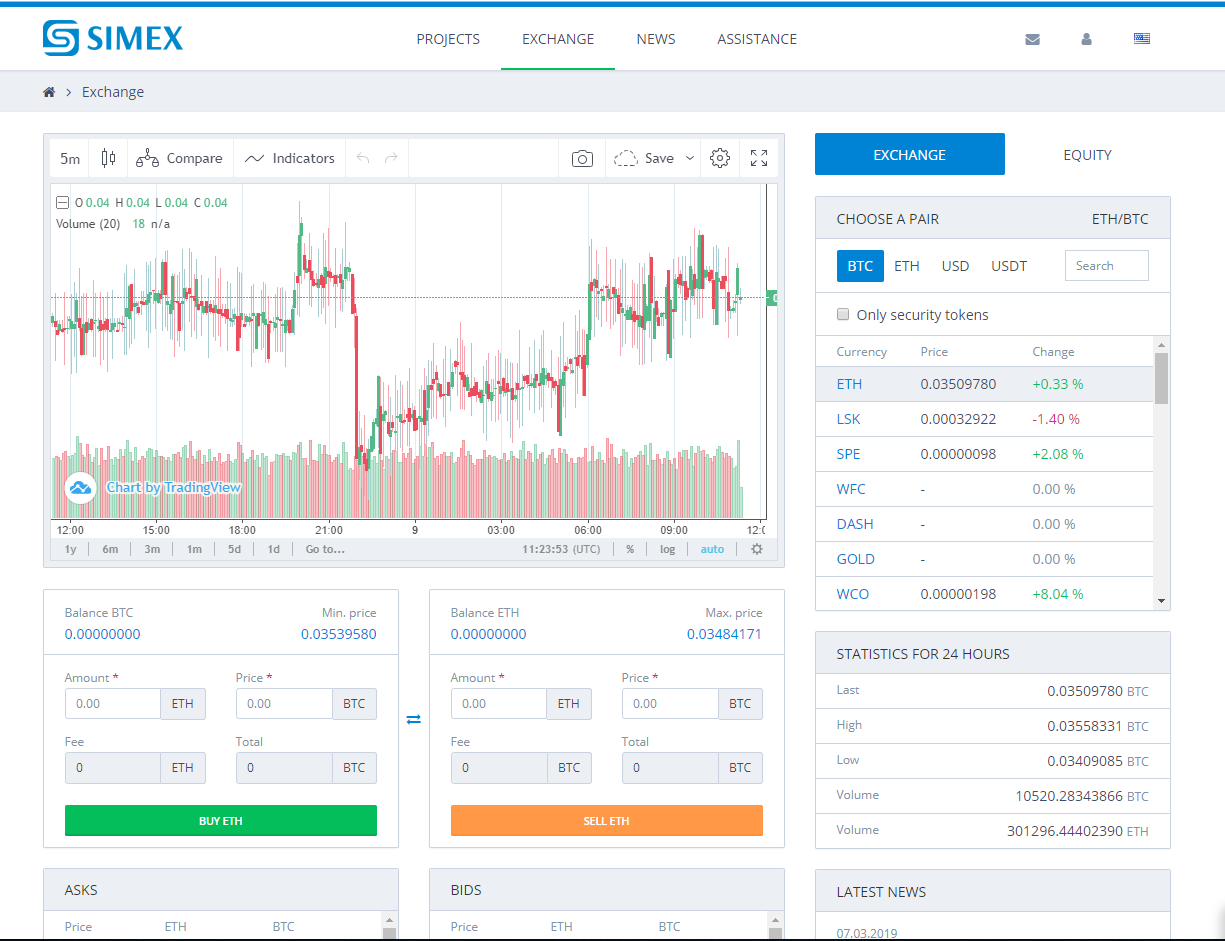Image resolution: width=1225 pixels, height=941 pixels.
Task: Collapse the chart legend minus box
Action: (63, 203)
